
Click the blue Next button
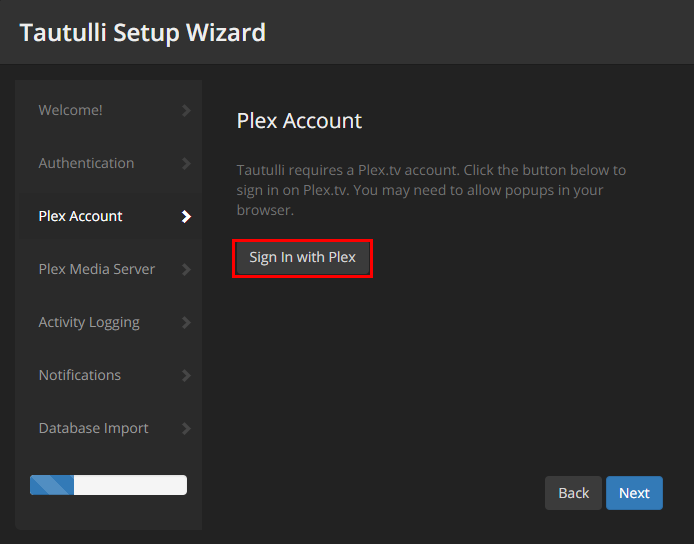(634, 493)
